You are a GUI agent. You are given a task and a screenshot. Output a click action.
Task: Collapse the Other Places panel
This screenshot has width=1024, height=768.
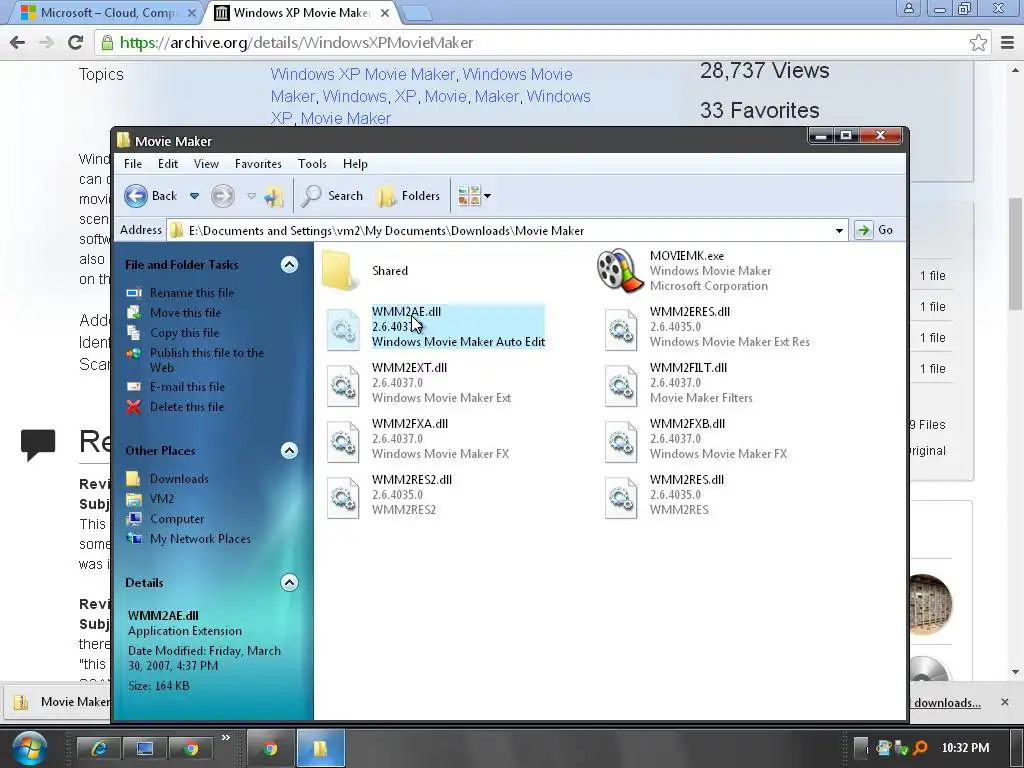pyautogui.click(x=289, y=451)
